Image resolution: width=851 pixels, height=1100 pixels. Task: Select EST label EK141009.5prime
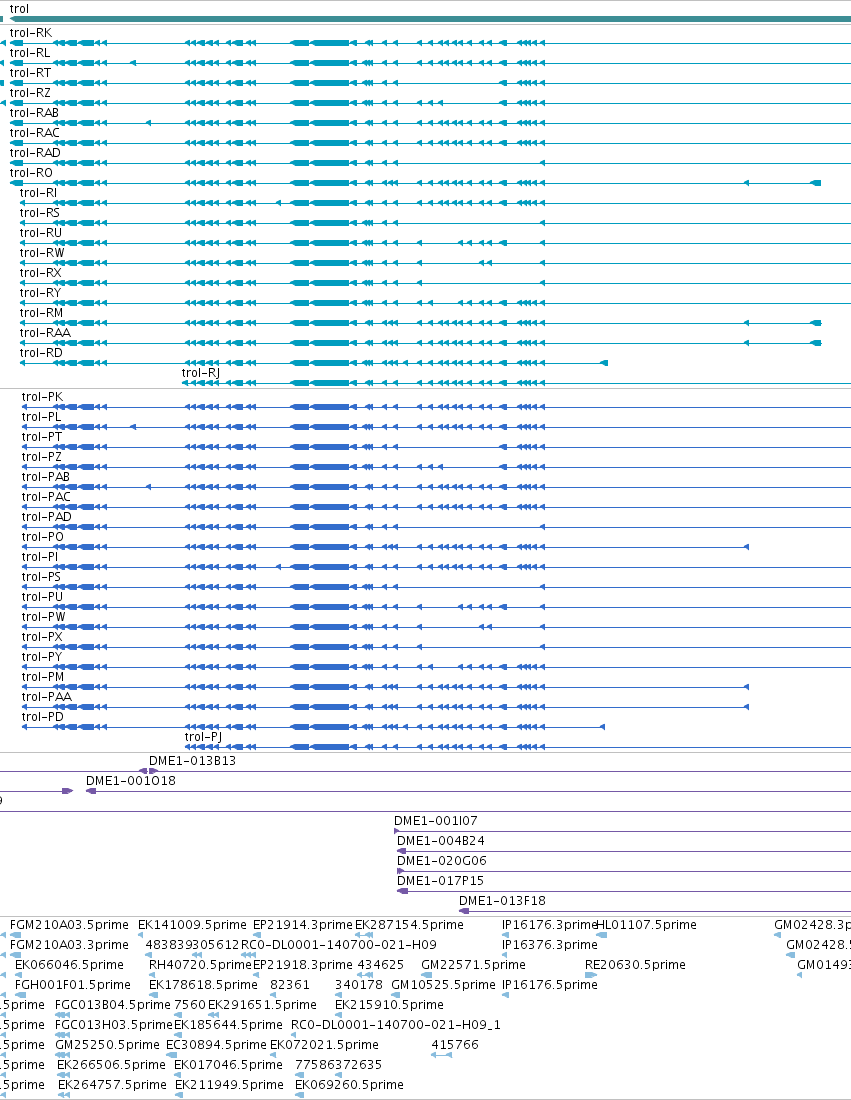click(192, 925)
